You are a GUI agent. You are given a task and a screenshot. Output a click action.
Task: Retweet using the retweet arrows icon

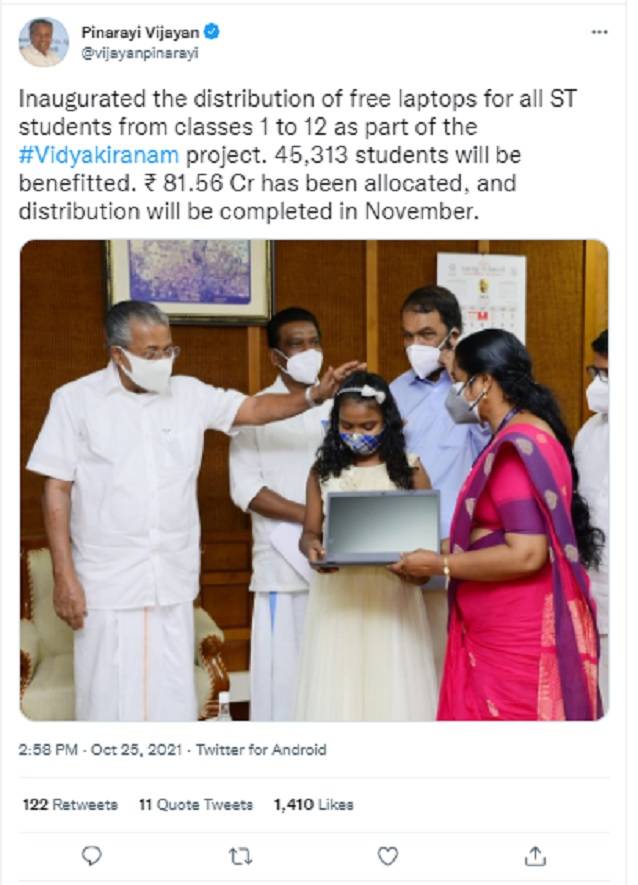(x=240, y=856)
